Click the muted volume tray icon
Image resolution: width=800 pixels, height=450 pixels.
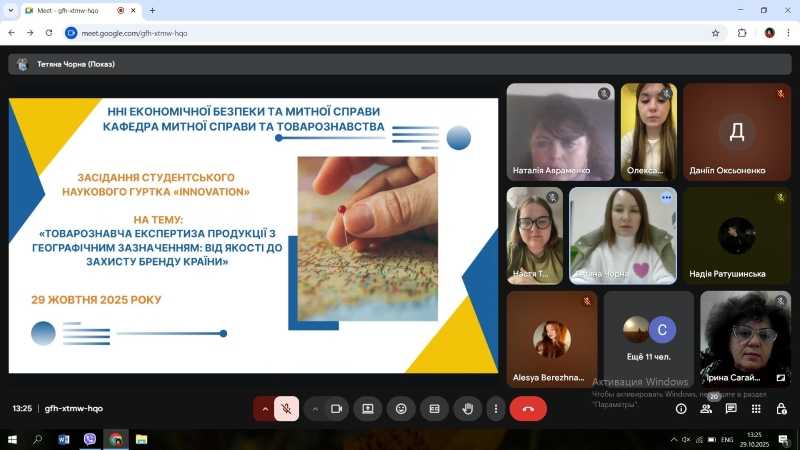pos(686,440)
